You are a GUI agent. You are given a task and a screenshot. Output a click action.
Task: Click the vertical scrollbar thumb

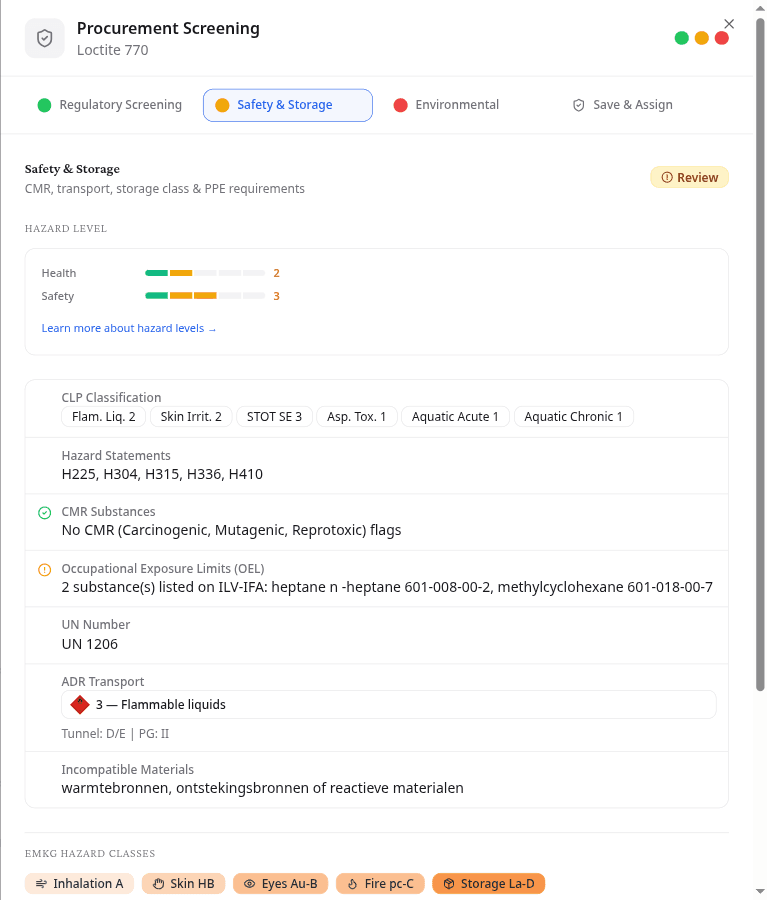tap(760, 353)
